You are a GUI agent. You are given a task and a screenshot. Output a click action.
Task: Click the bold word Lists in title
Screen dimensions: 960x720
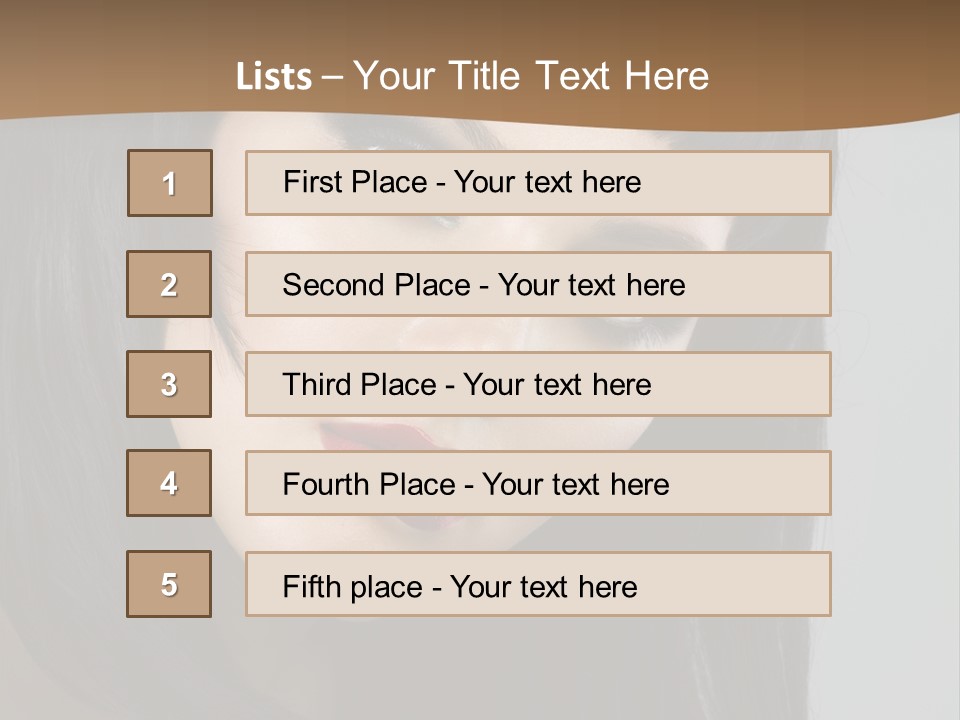(x=274, y=76)
